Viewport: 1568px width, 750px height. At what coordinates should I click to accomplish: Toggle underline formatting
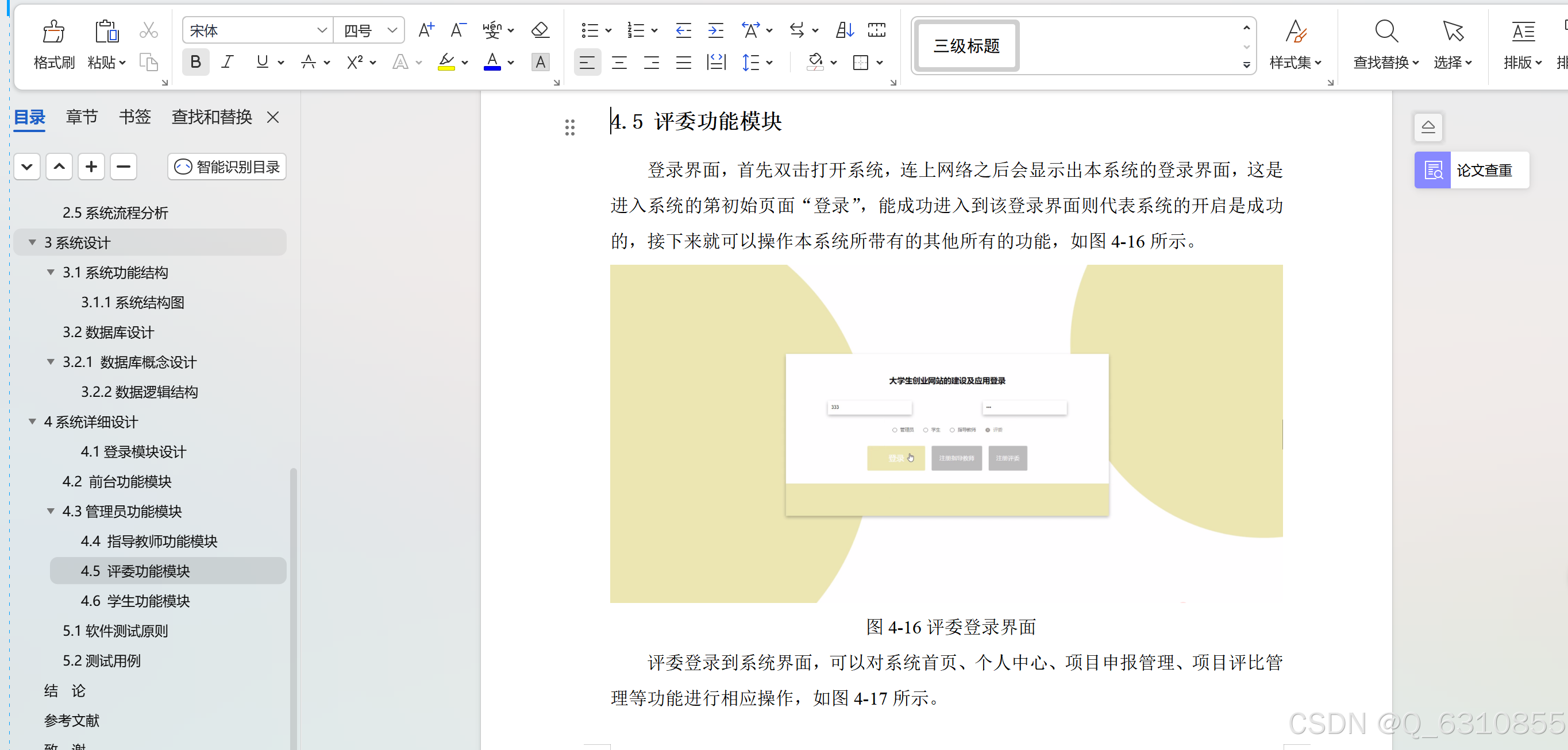pos(263,62)
